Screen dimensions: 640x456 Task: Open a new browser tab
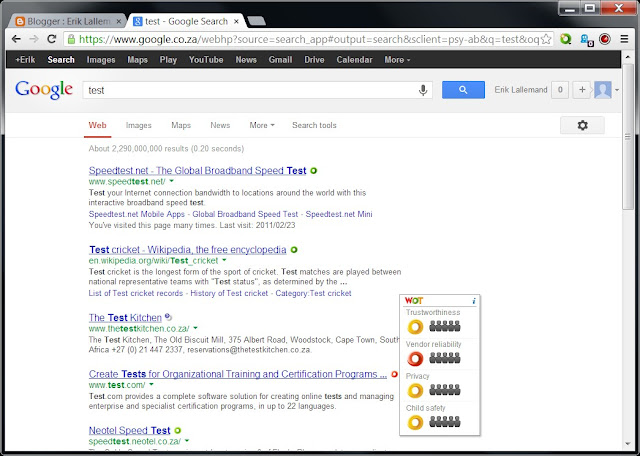coord(257,21)
